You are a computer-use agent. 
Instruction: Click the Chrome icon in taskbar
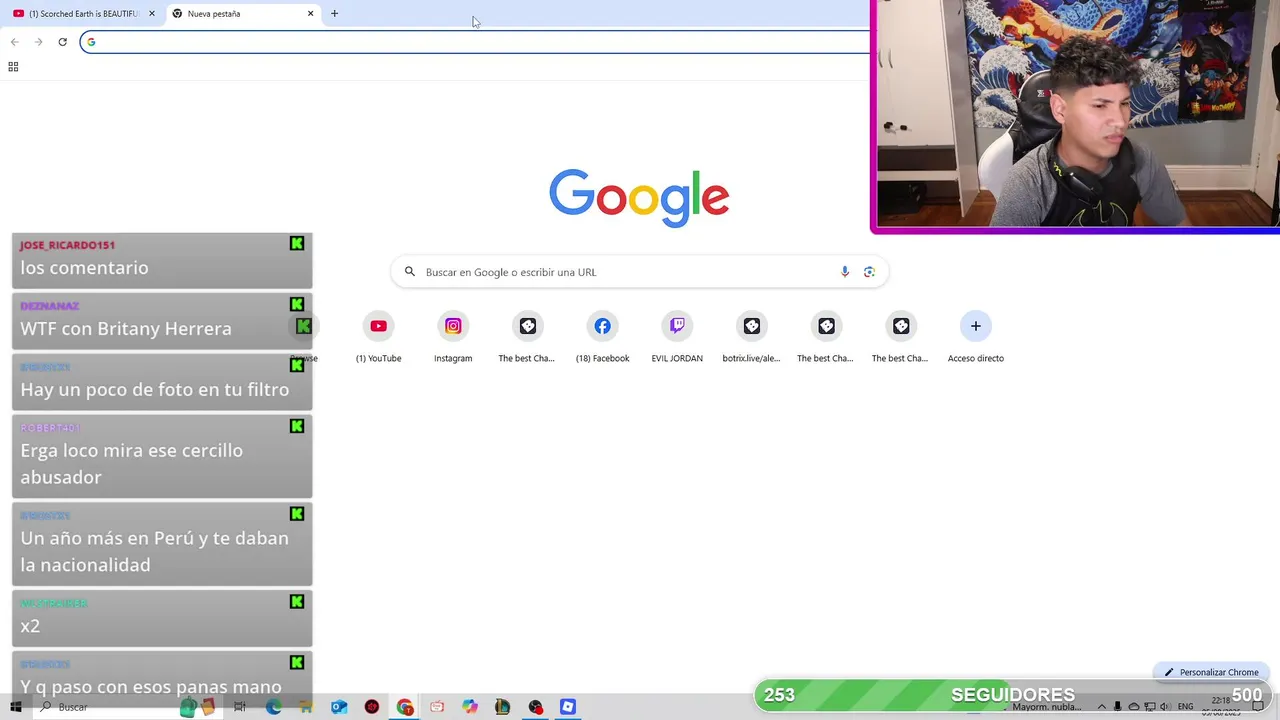(x=404, y=707)
